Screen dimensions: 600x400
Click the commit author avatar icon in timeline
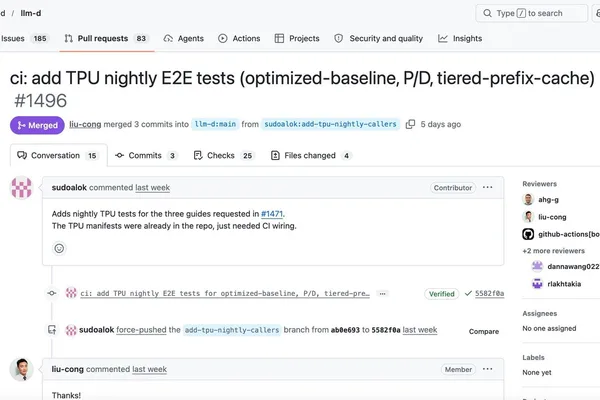coord(71,293)
